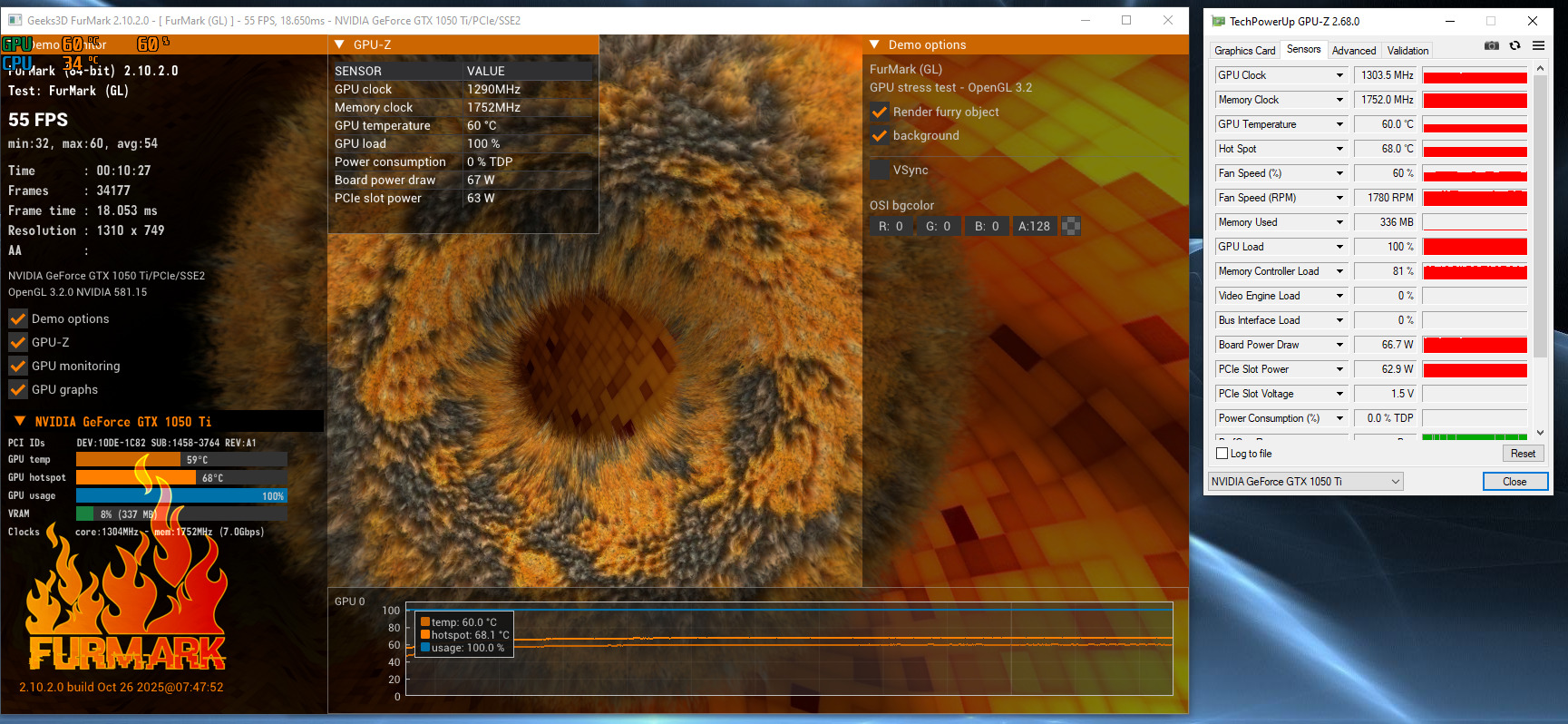Collapse the GPU-Z sensor panel in FurMark
Screen dimensions: 1568x724
click(x=339, y=44)
